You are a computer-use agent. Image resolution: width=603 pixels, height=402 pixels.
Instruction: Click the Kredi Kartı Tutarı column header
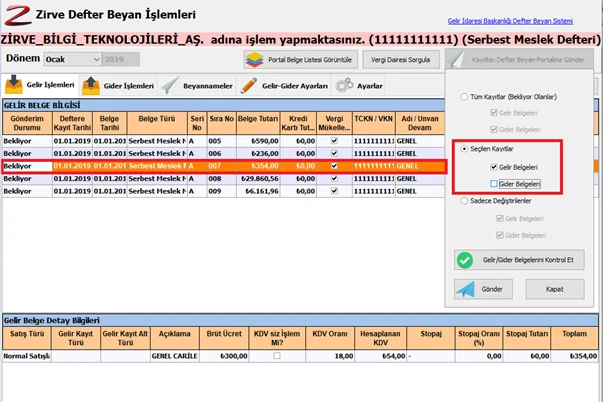[298, 123]
